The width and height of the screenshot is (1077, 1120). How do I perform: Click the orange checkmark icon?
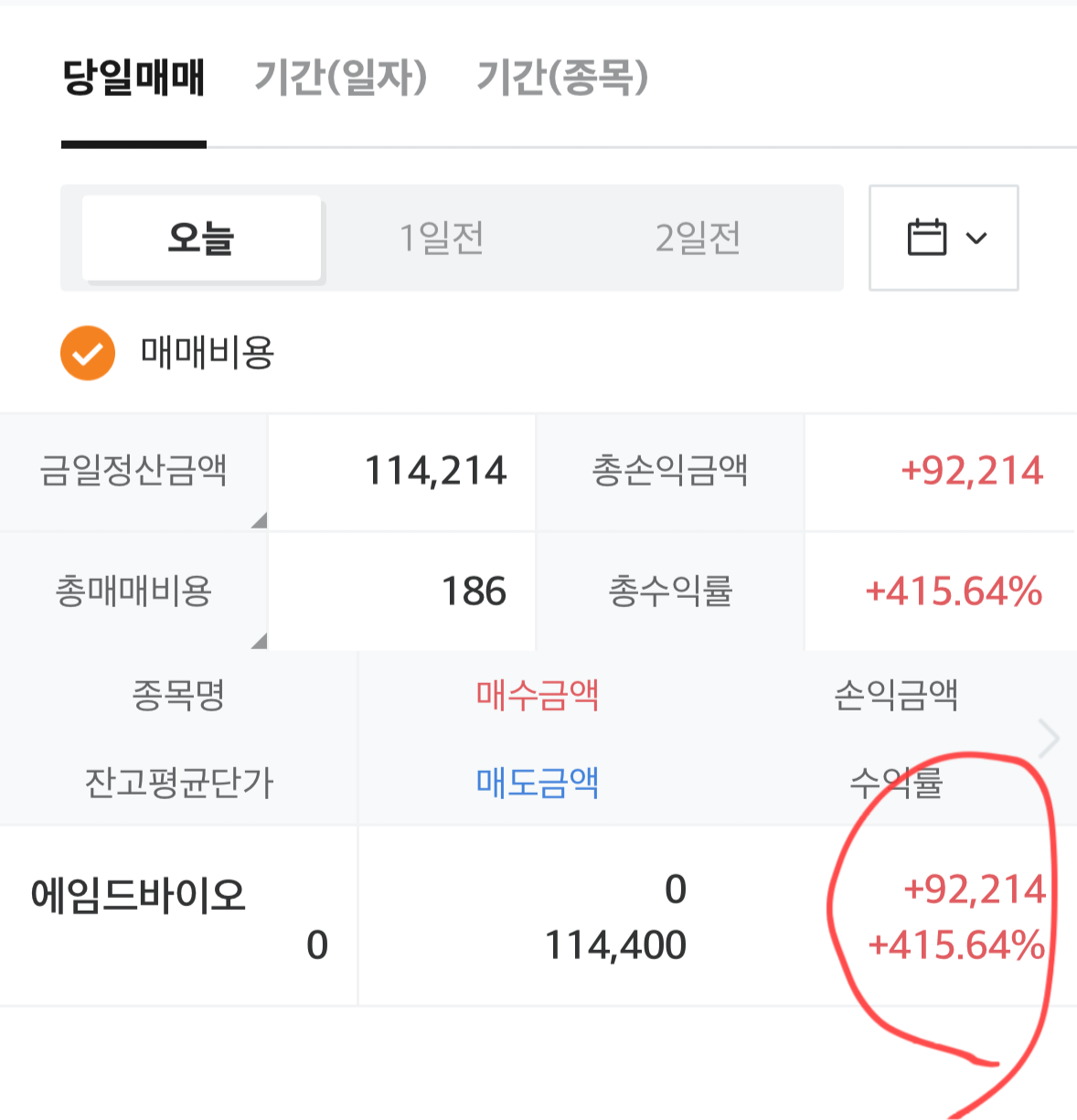coord(88,353)
